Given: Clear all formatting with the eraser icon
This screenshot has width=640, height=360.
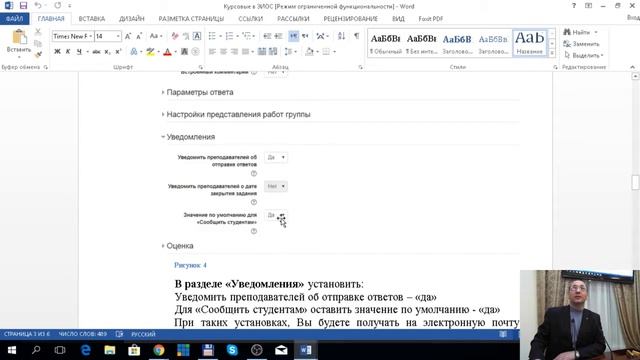Looking at the screenshot, I should (175, 36).
